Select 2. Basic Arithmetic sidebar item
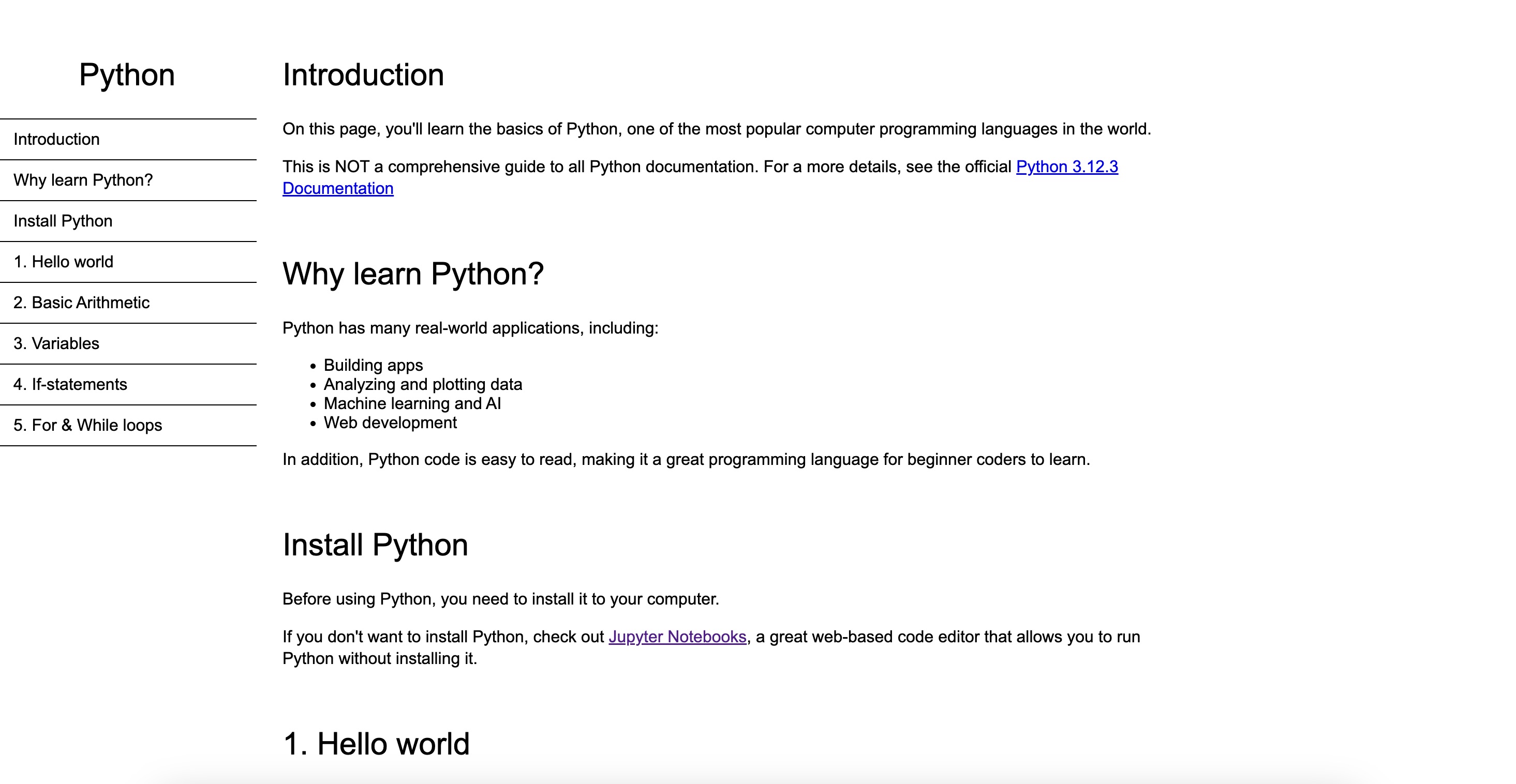This screenshot has height=784, width=1516. [x=81, y=302]
